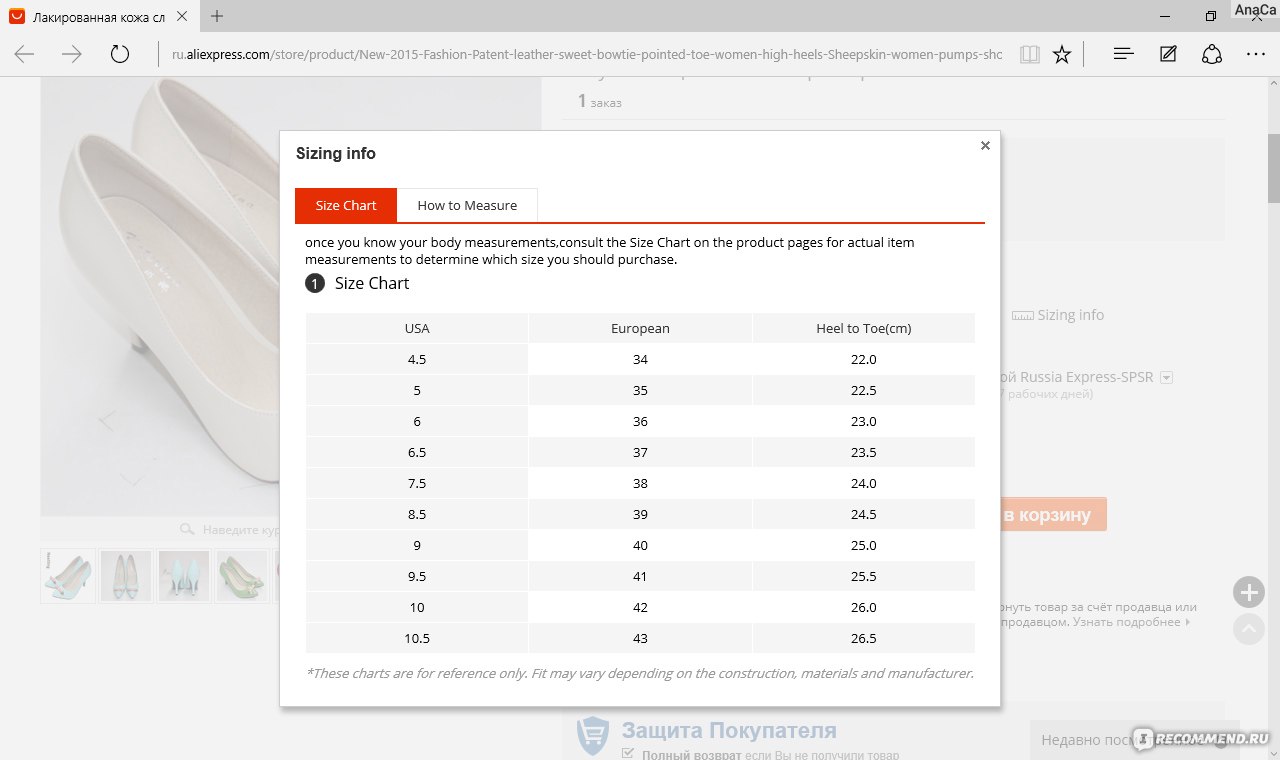Viewport: 1280px width, 760px height.
Task: Select the 23.0 heel-to-toe cell
Action: pos(864,421)
